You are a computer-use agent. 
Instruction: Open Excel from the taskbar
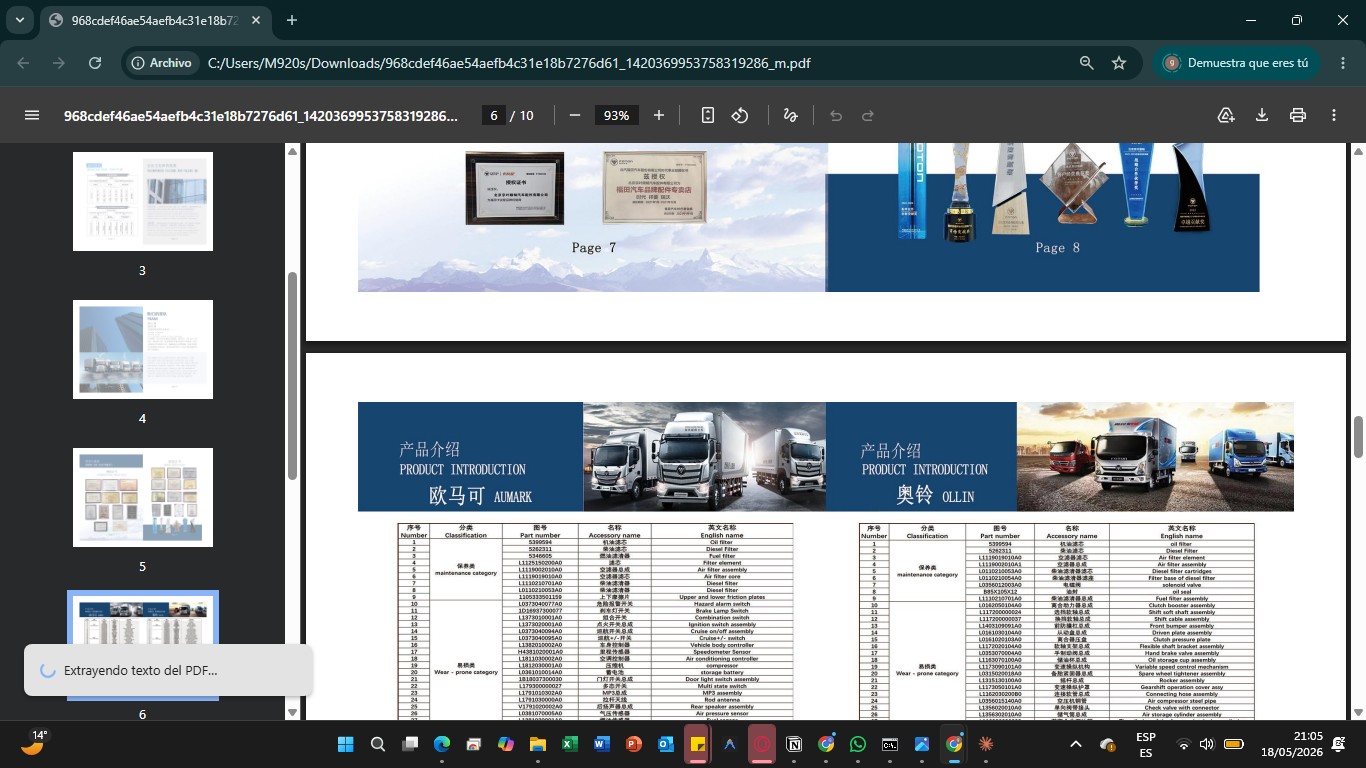tap(570, 744)
